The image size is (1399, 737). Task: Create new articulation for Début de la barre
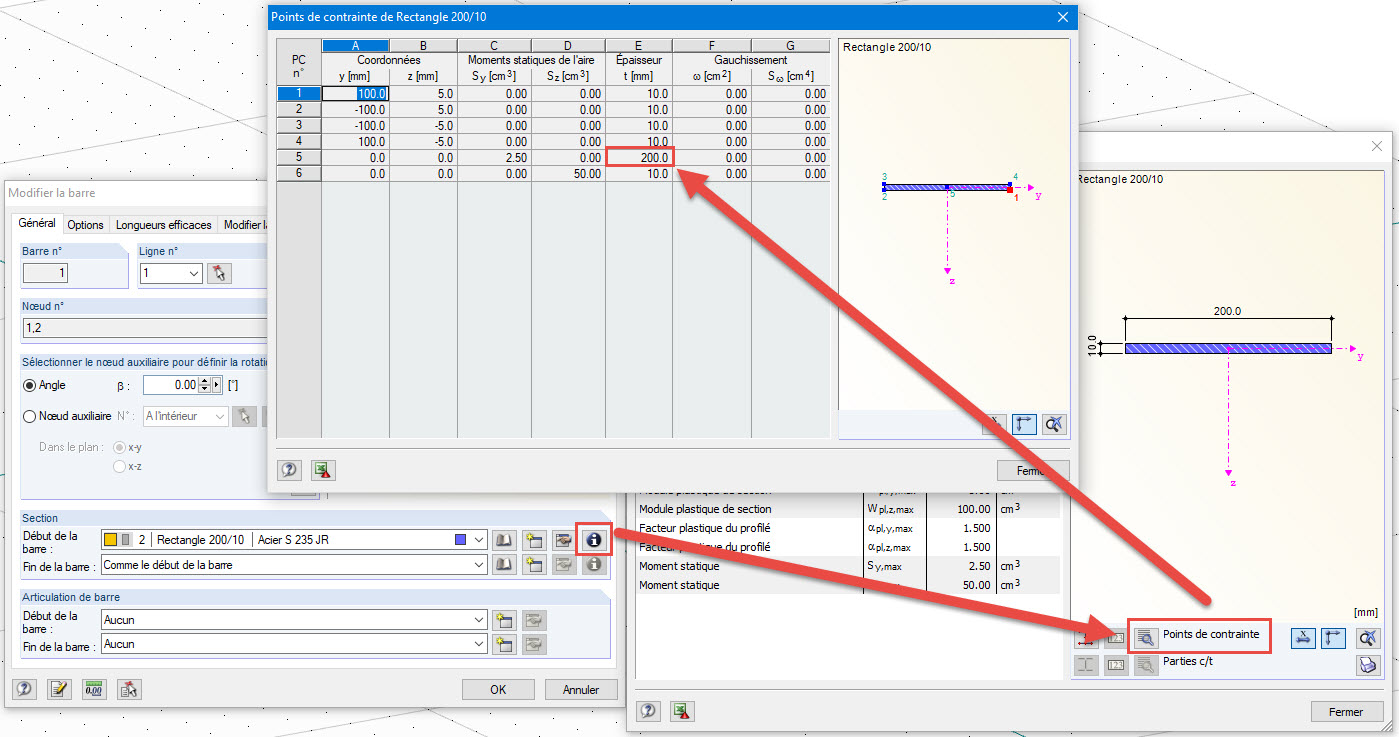point(505,620)
